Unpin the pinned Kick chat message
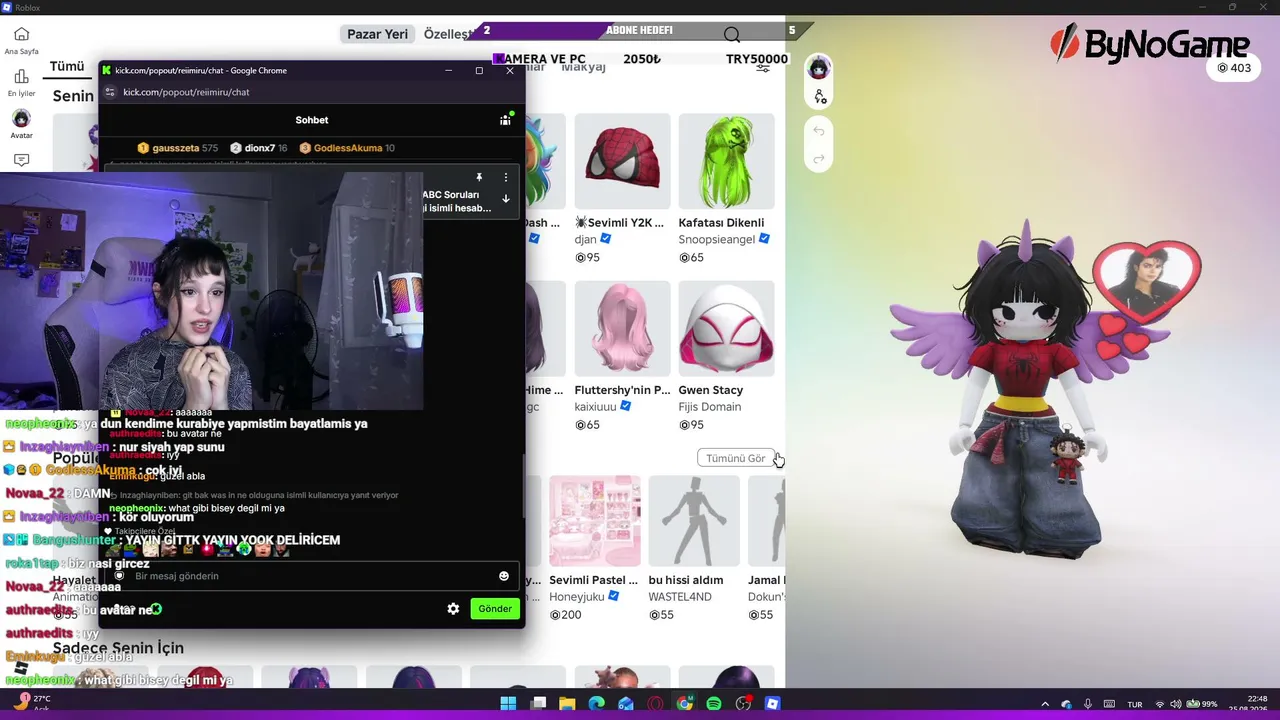The width and height of the screenshot is (1280, 720). 479,178
